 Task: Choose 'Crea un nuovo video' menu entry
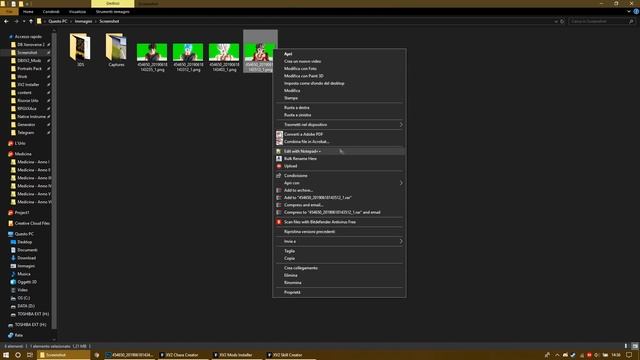[x=302, y=61]
